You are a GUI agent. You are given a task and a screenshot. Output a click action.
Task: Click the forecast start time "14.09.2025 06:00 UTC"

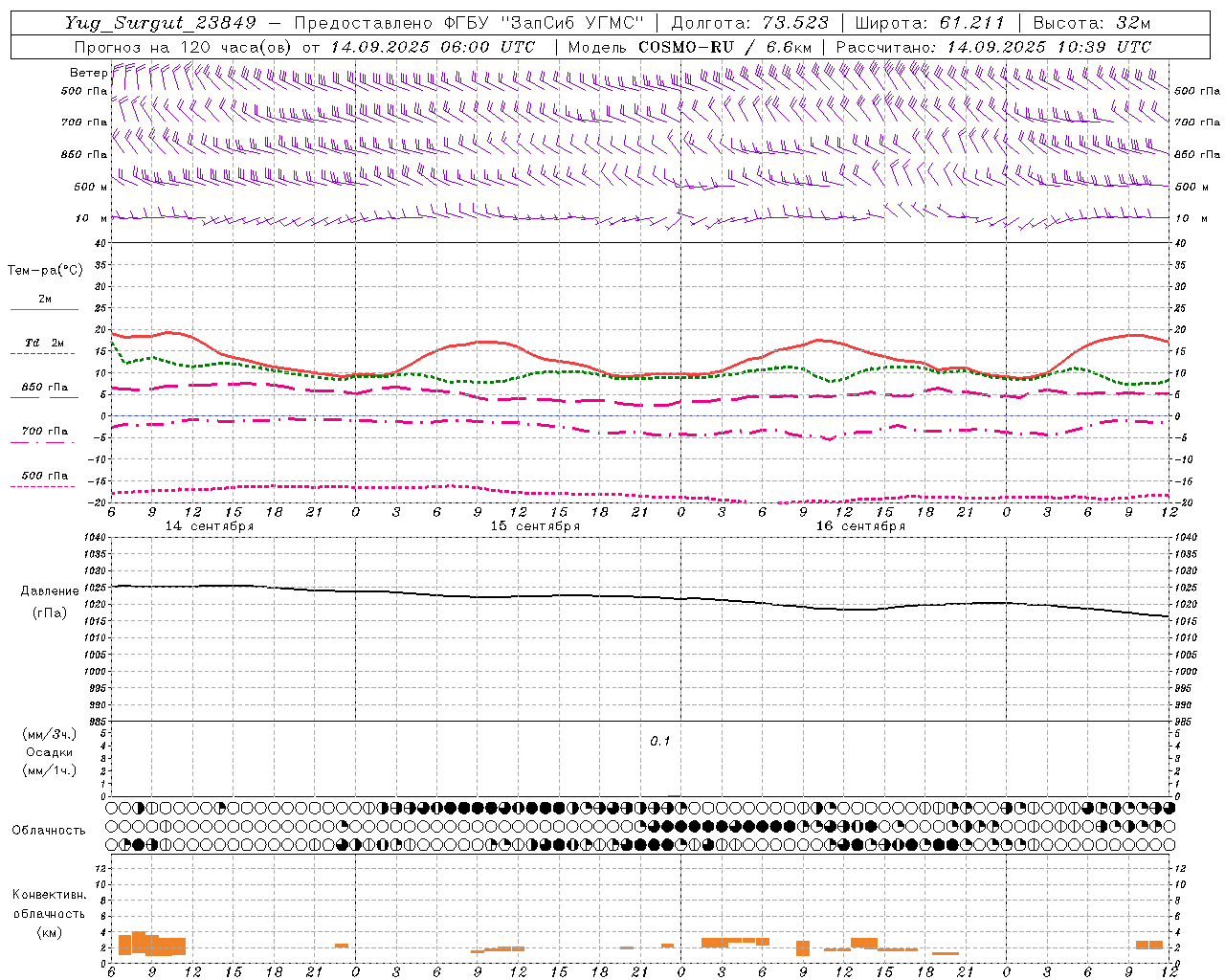click(x=433, y=47)
